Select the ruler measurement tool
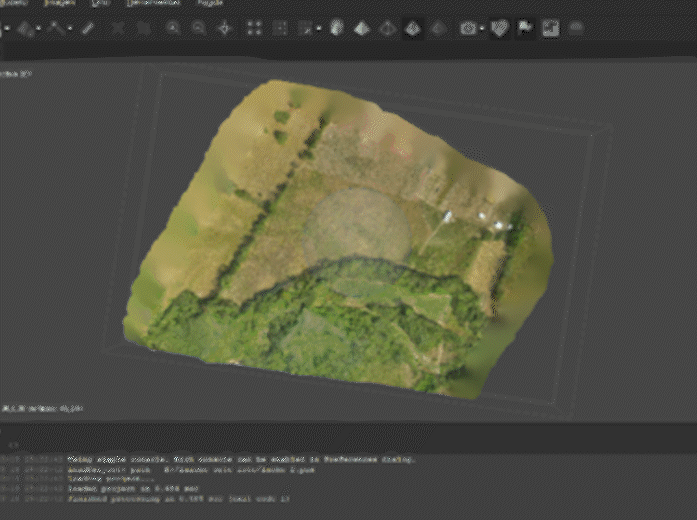The height and width of the screenshot is (520, 697). coord(88,28)
